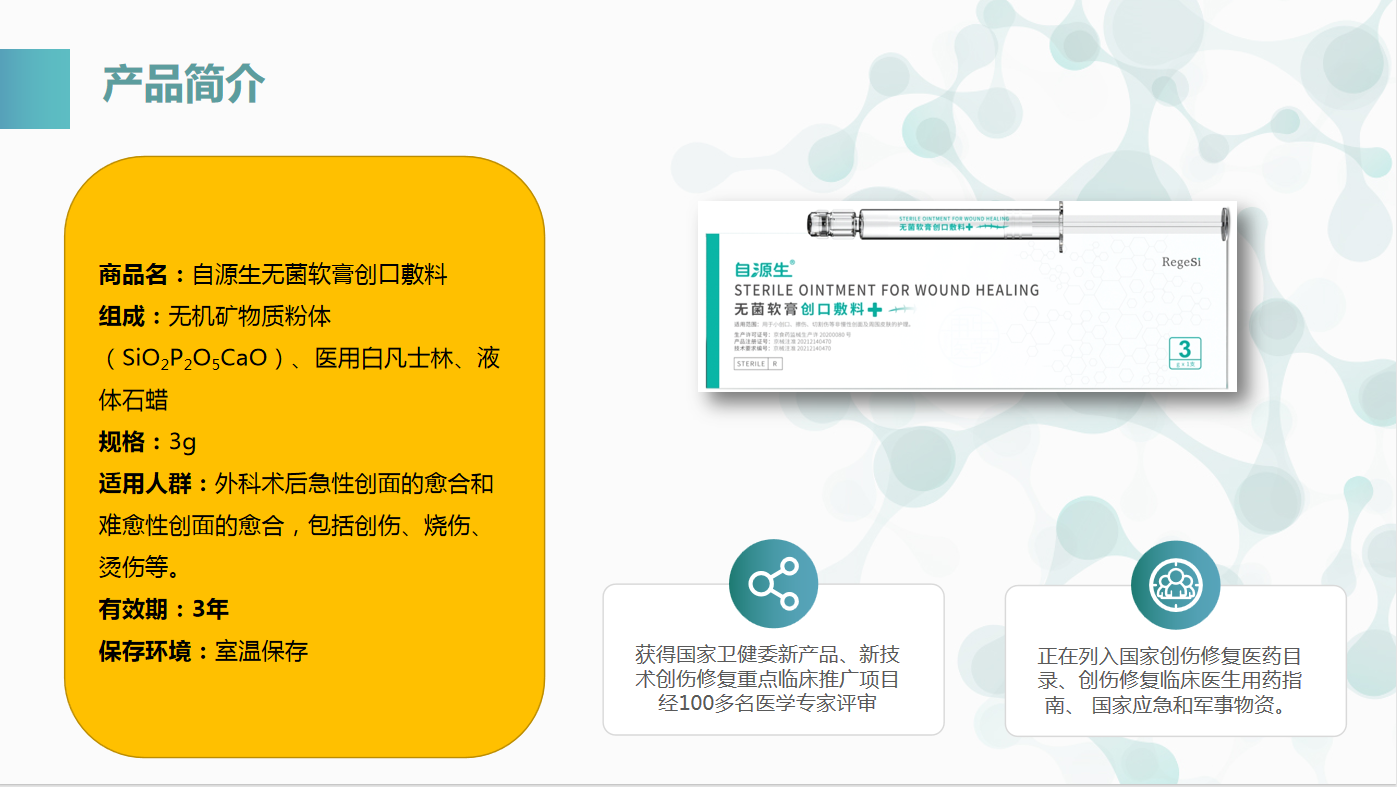Screen dimensions: 1397x787
Task: Select the SiO2P2O5CaO formula text
Action: 194,358
